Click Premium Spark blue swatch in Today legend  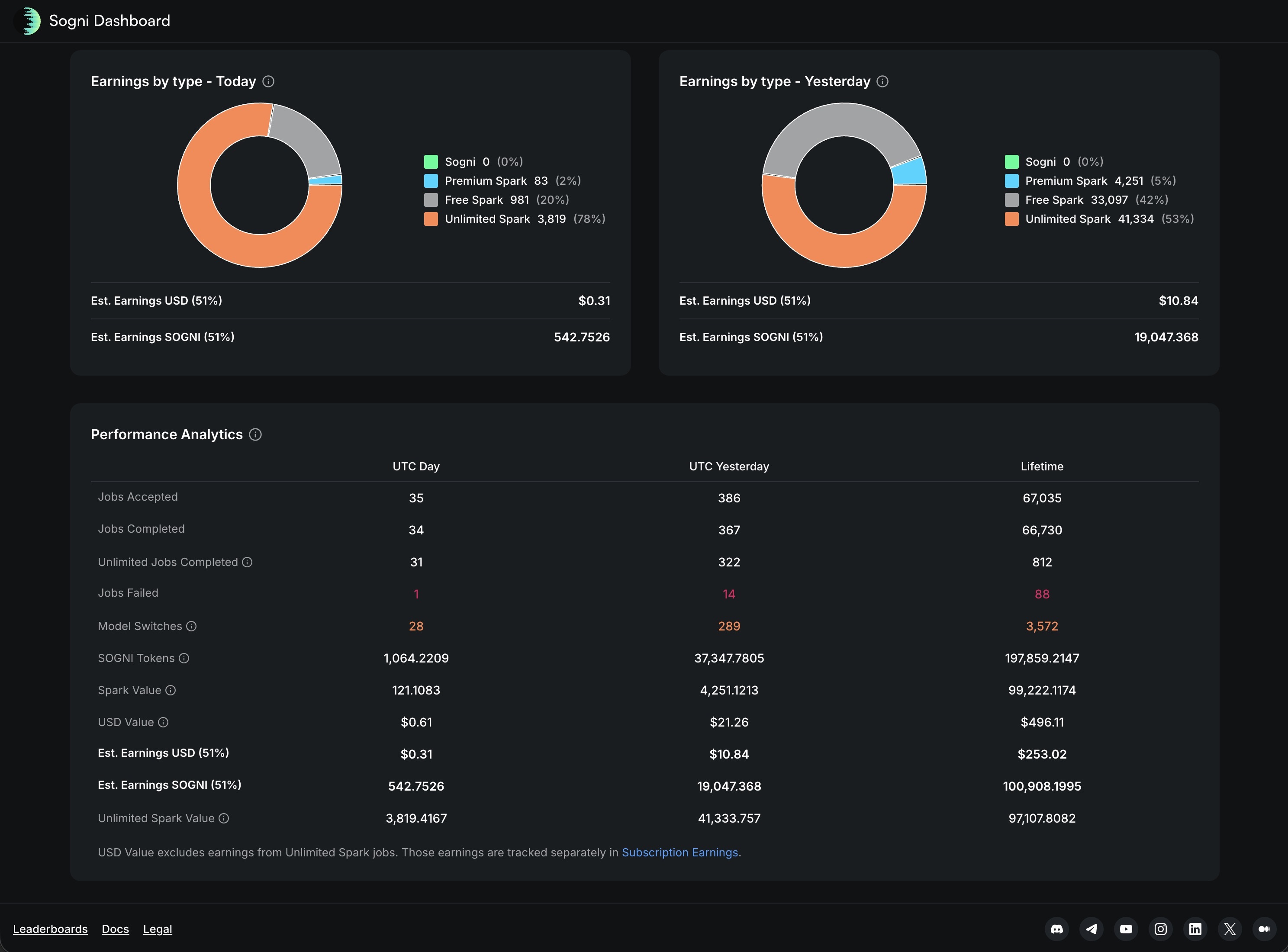pos(431,181)
